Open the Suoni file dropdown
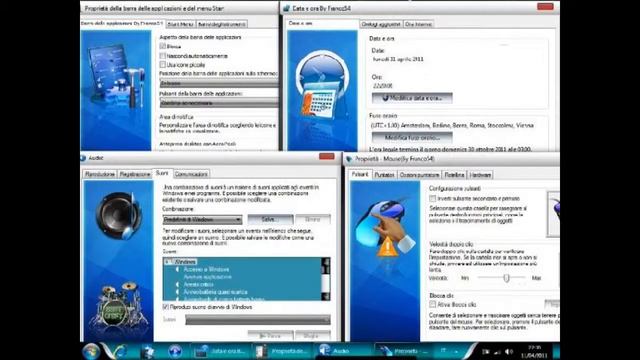640x360 pixels. [258, 320]
